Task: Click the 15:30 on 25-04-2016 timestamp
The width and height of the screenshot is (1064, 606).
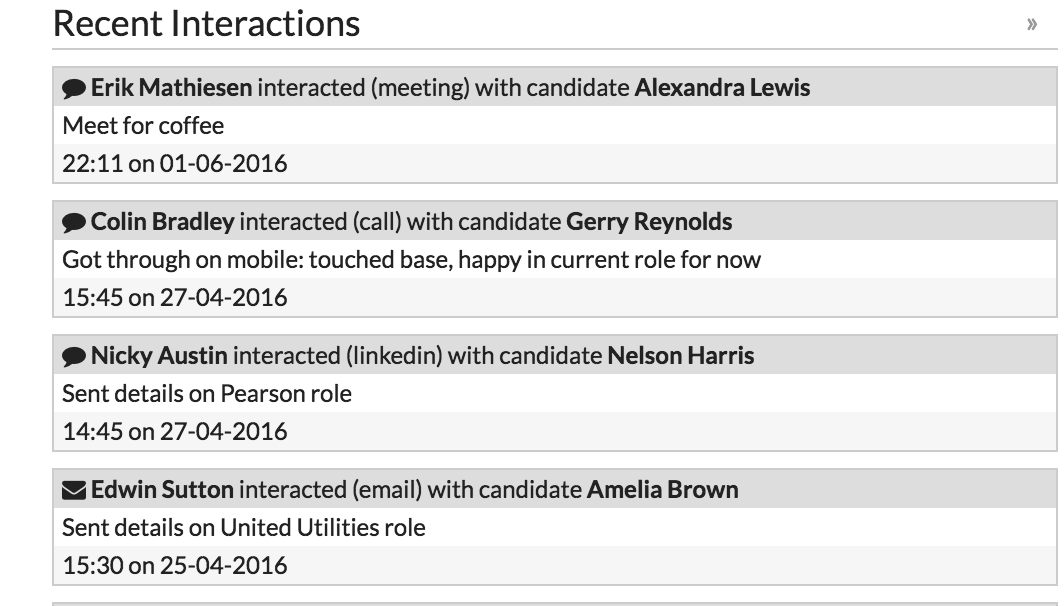Action: [x=174, y=565]
